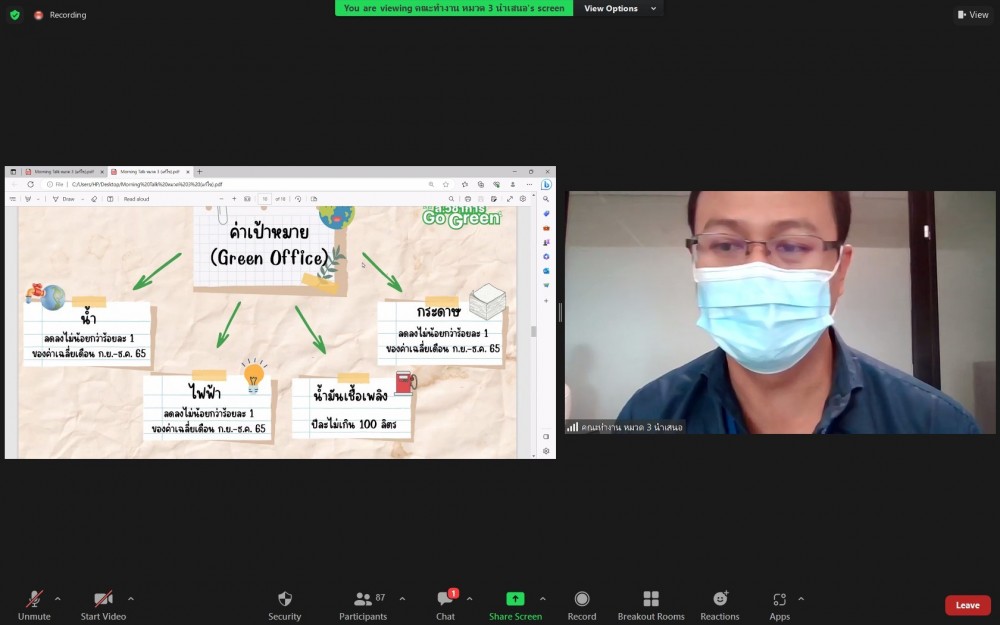Print the PDF document
Screen dimensions: 1000x625
point(467,199)
